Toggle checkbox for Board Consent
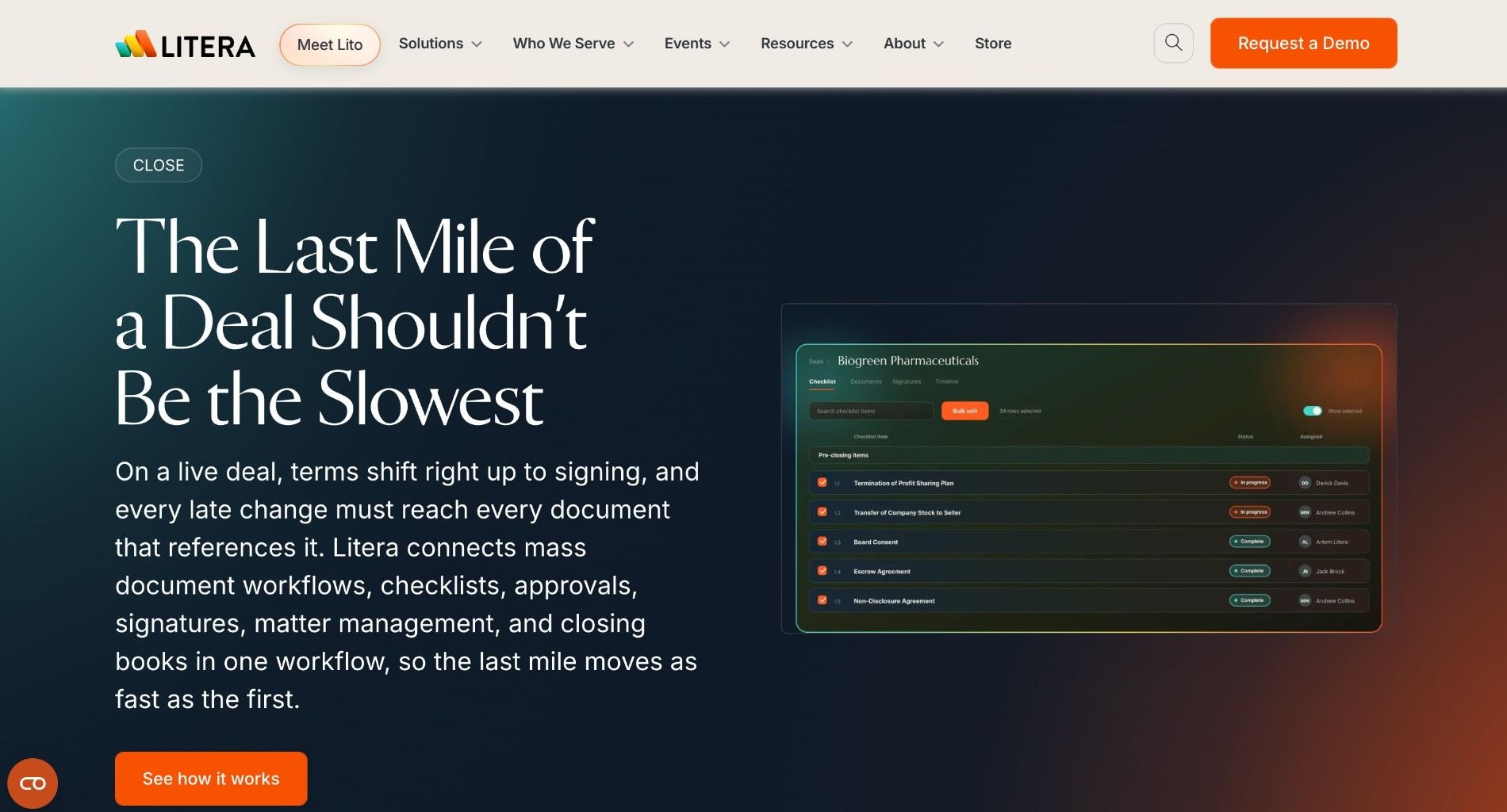 [x=823, y=541]
